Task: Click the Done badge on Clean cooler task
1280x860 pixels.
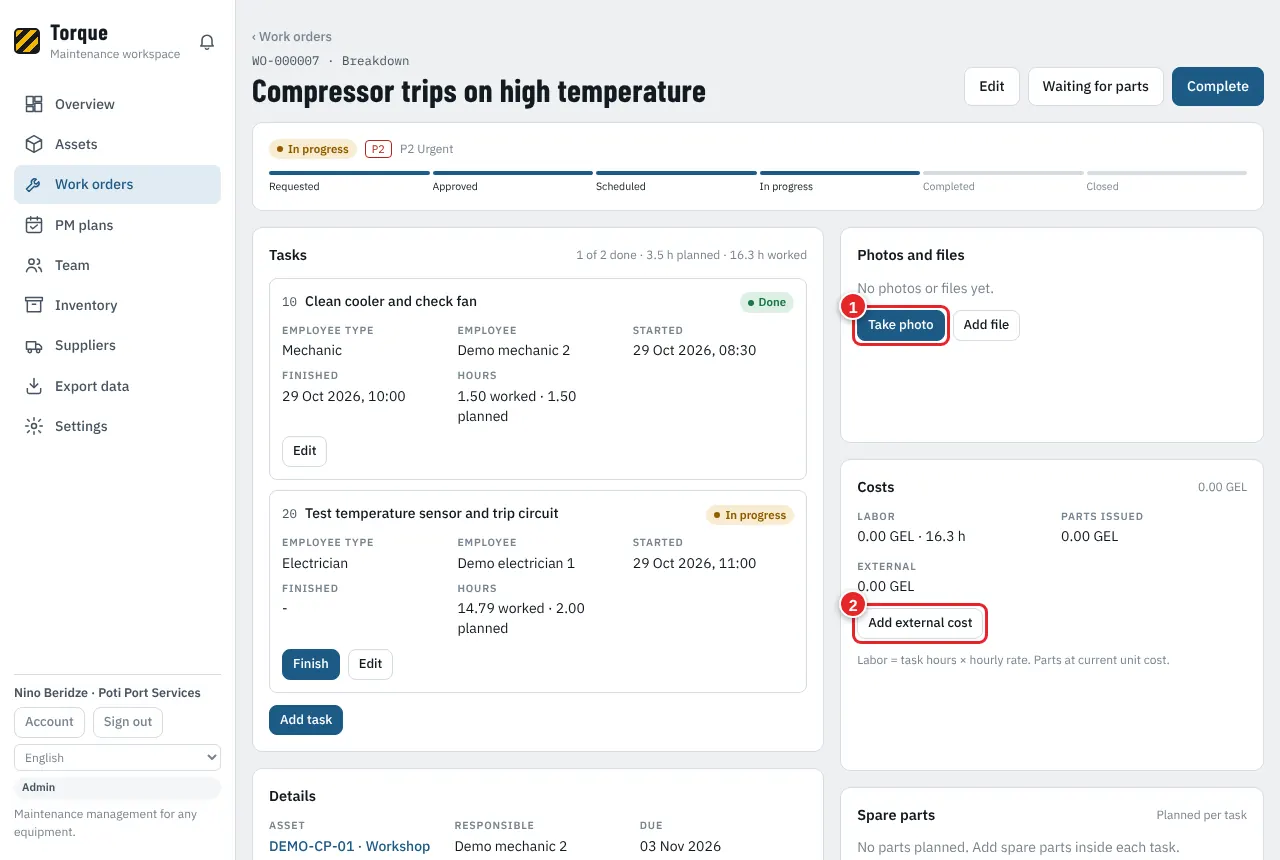Action: click(767, 302)
